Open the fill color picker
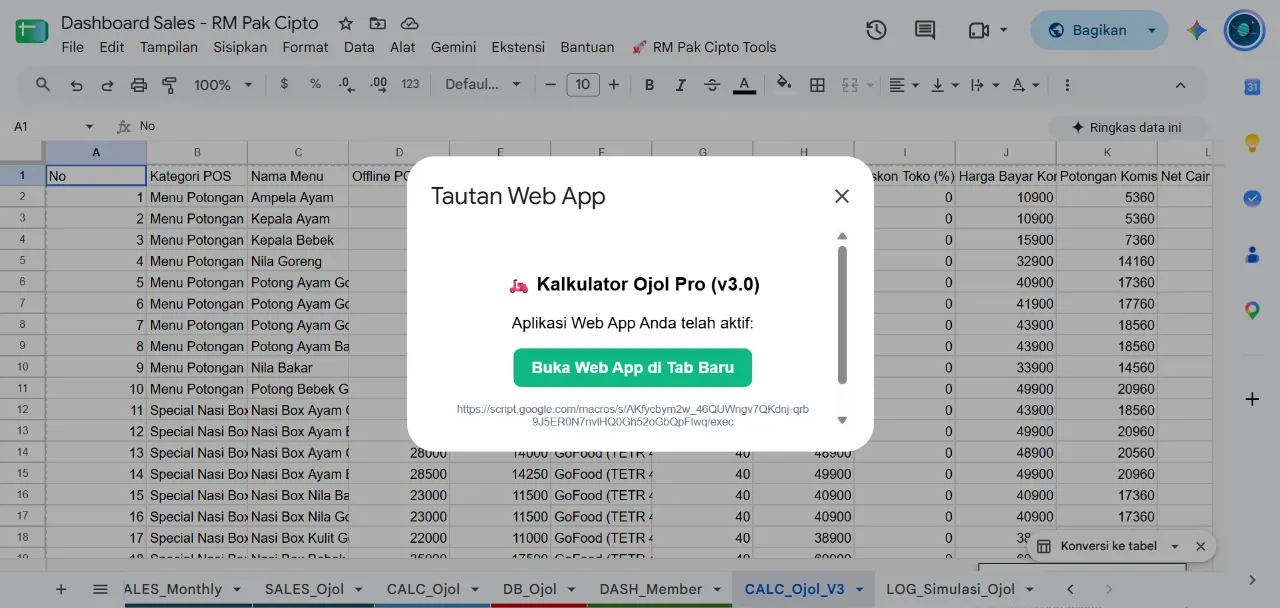 coord(784,85)
